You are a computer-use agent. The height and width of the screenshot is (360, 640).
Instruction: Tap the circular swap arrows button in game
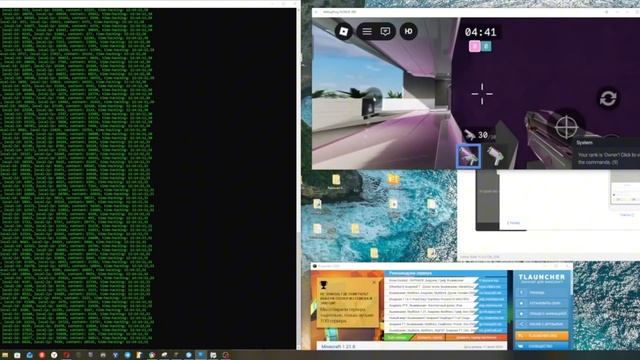click(x=608, y=98)
